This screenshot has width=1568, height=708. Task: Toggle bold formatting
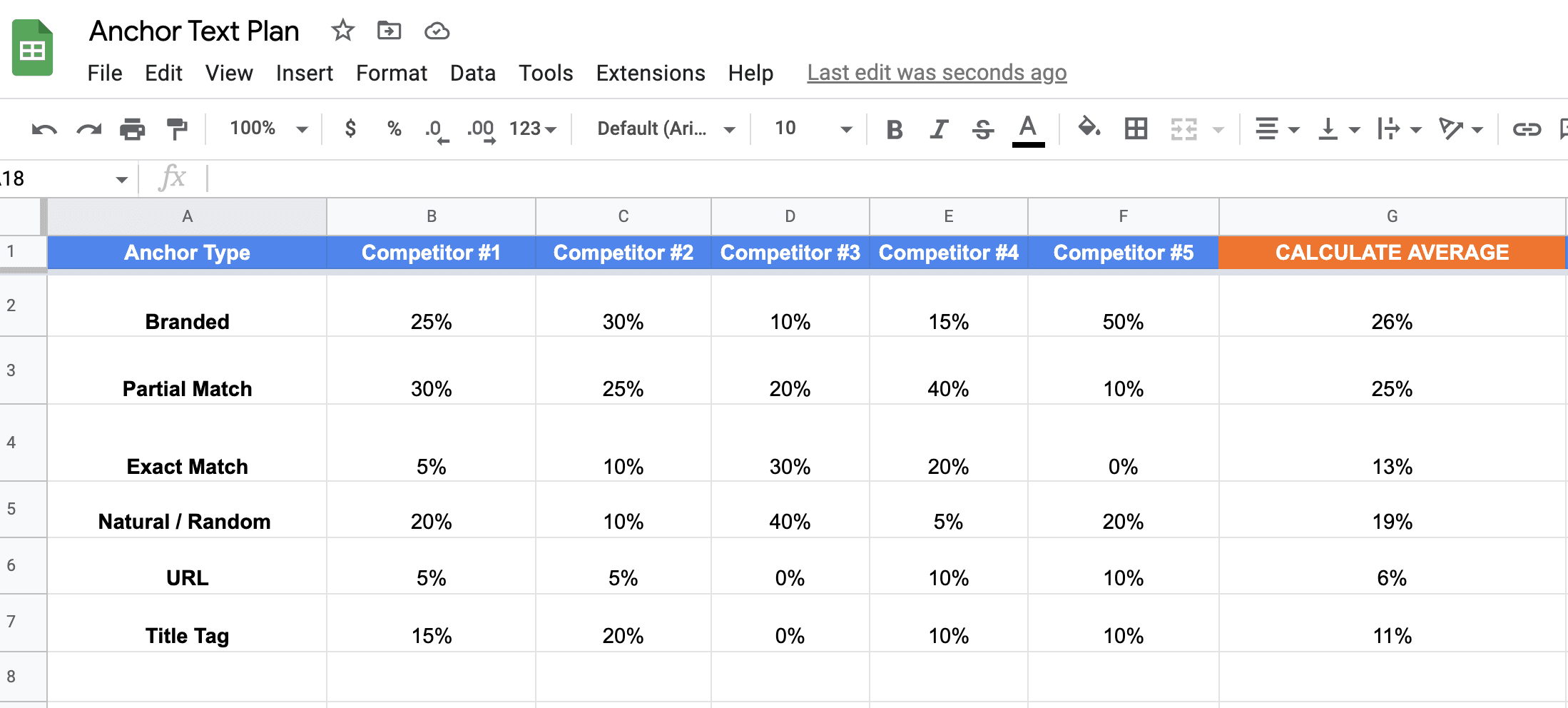[x=895, y=129]
